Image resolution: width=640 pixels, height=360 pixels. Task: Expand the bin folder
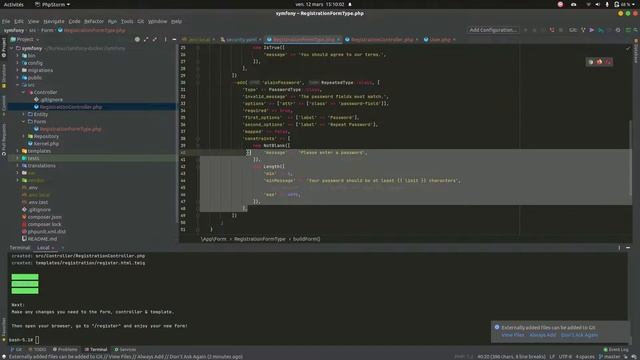(x=18, y=56)
